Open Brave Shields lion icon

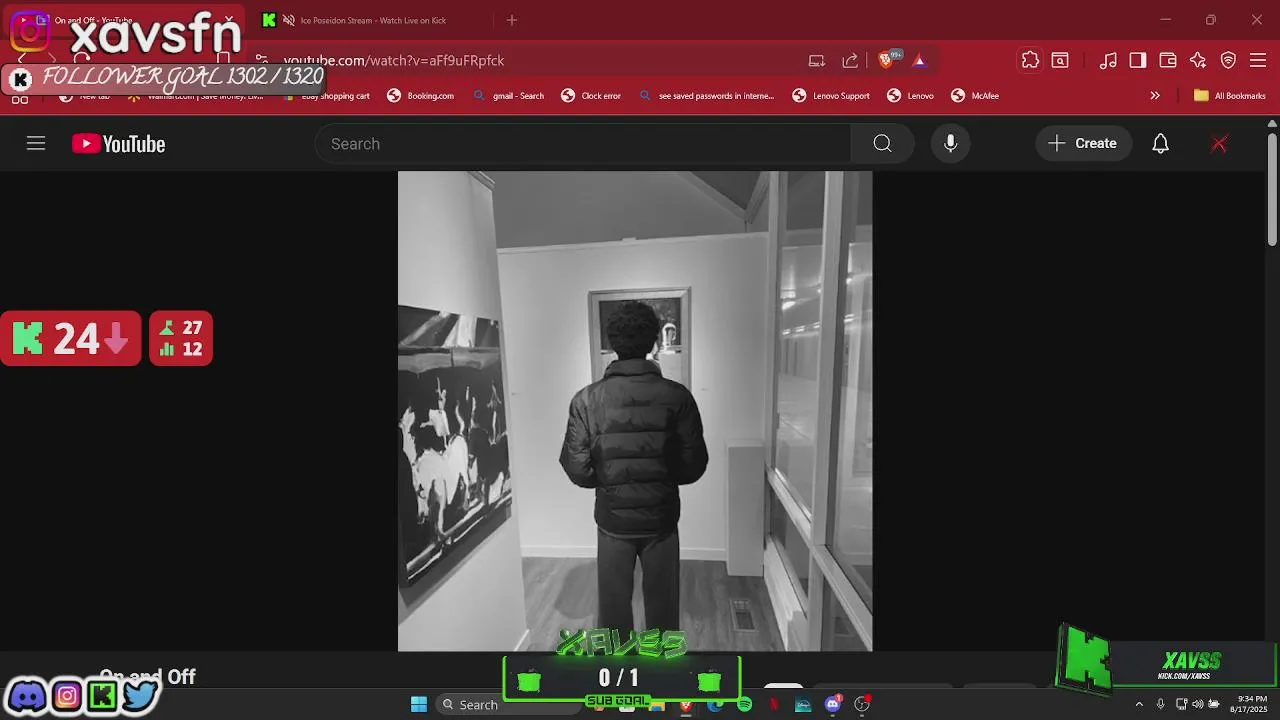tap(887, 61)
